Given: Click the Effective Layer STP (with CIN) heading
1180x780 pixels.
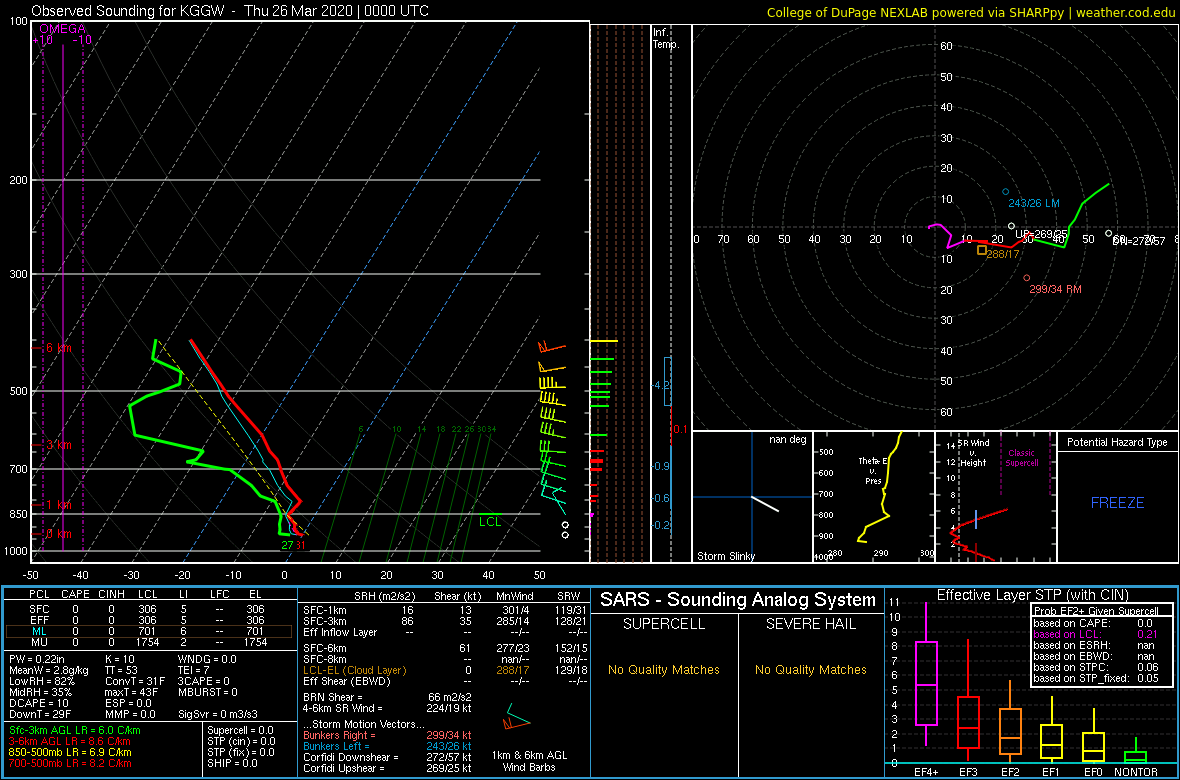Looking at the screenshot, I should [x=1032, y=595].
